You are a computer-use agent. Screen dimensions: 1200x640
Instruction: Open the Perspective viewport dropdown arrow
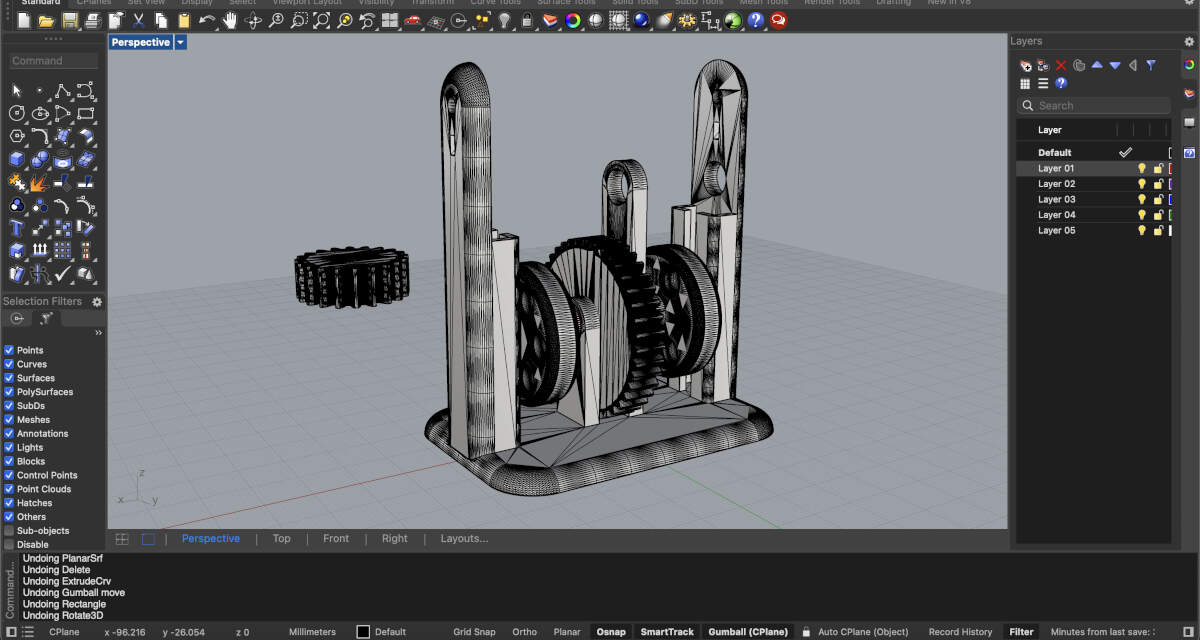coord(180,42)
